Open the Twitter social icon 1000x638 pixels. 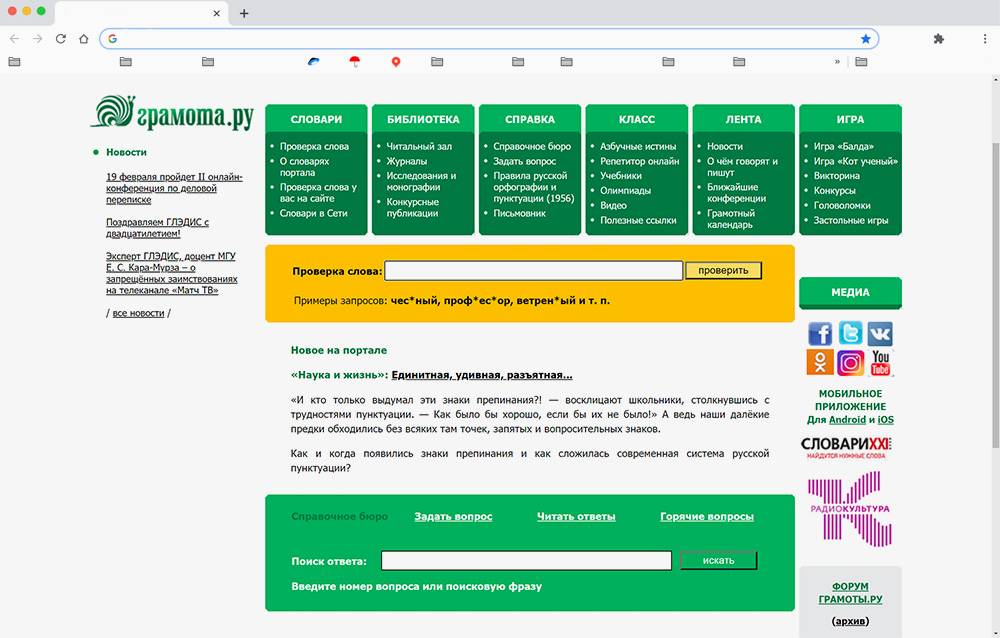pyautogui.click(x=850, y=333)
